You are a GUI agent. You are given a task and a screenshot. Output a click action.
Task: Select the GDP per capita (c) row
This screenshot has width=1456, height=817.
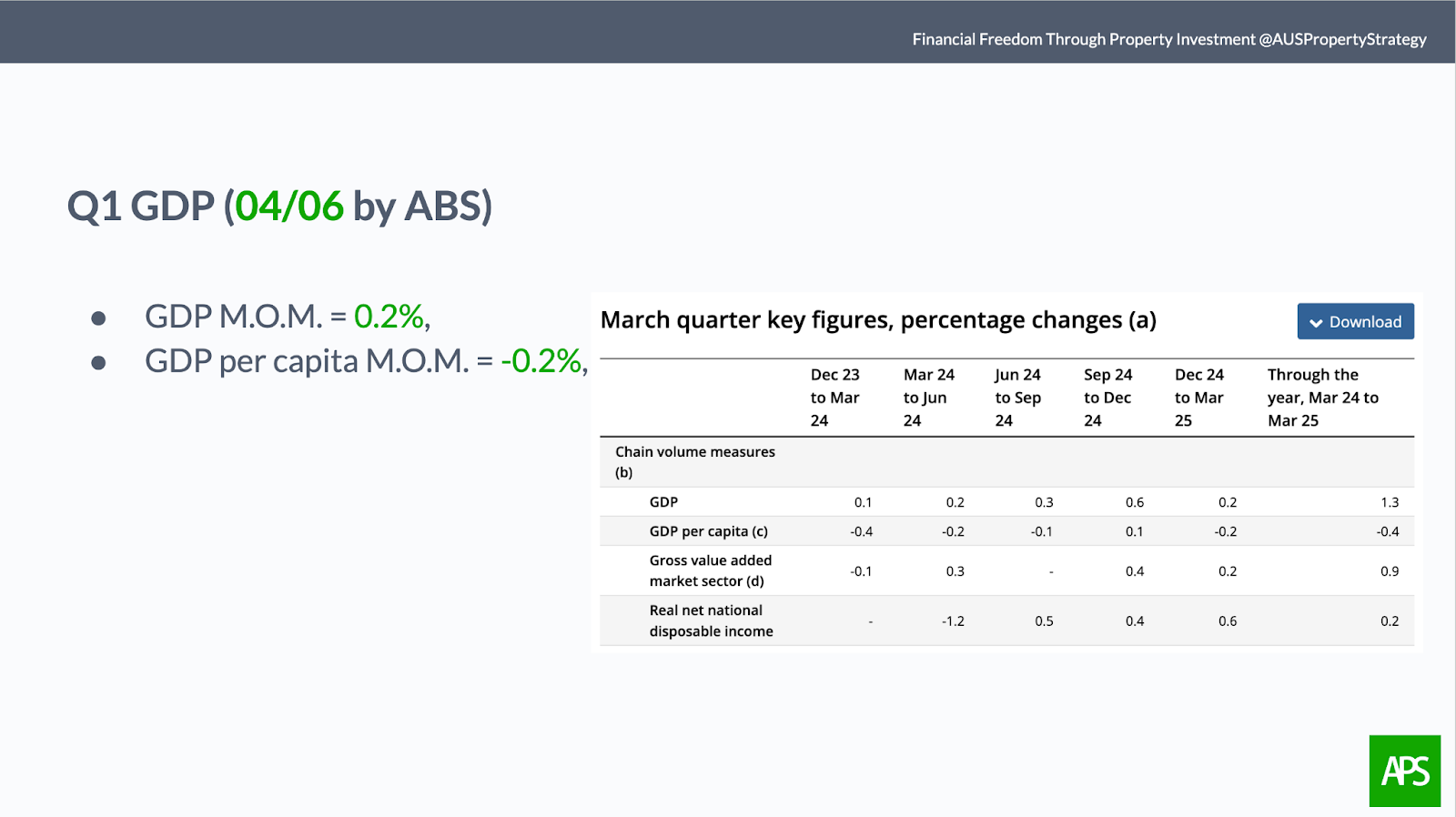click(x=1006, y=531)
